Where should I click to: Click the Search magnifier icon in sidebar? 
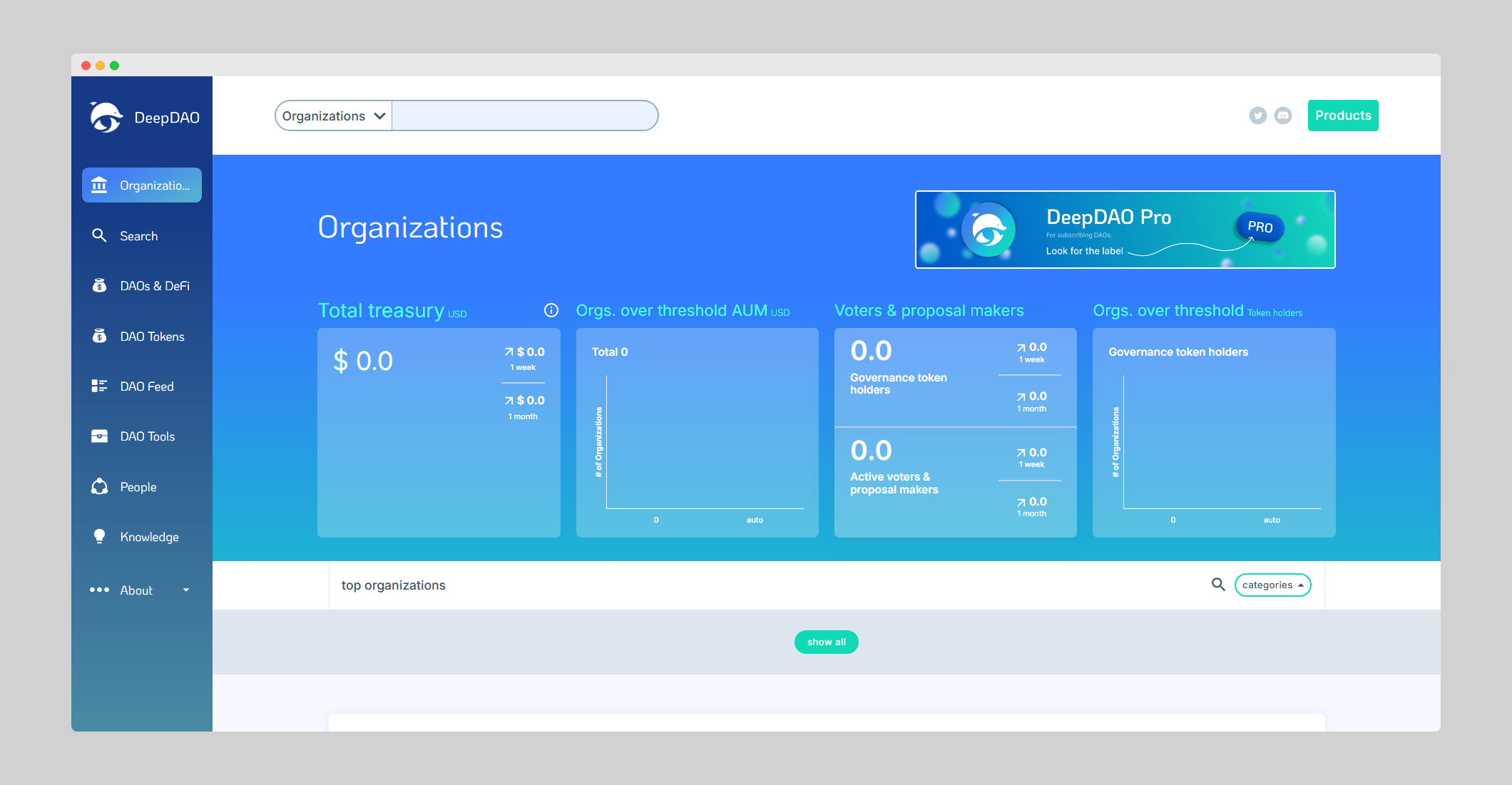99,235
